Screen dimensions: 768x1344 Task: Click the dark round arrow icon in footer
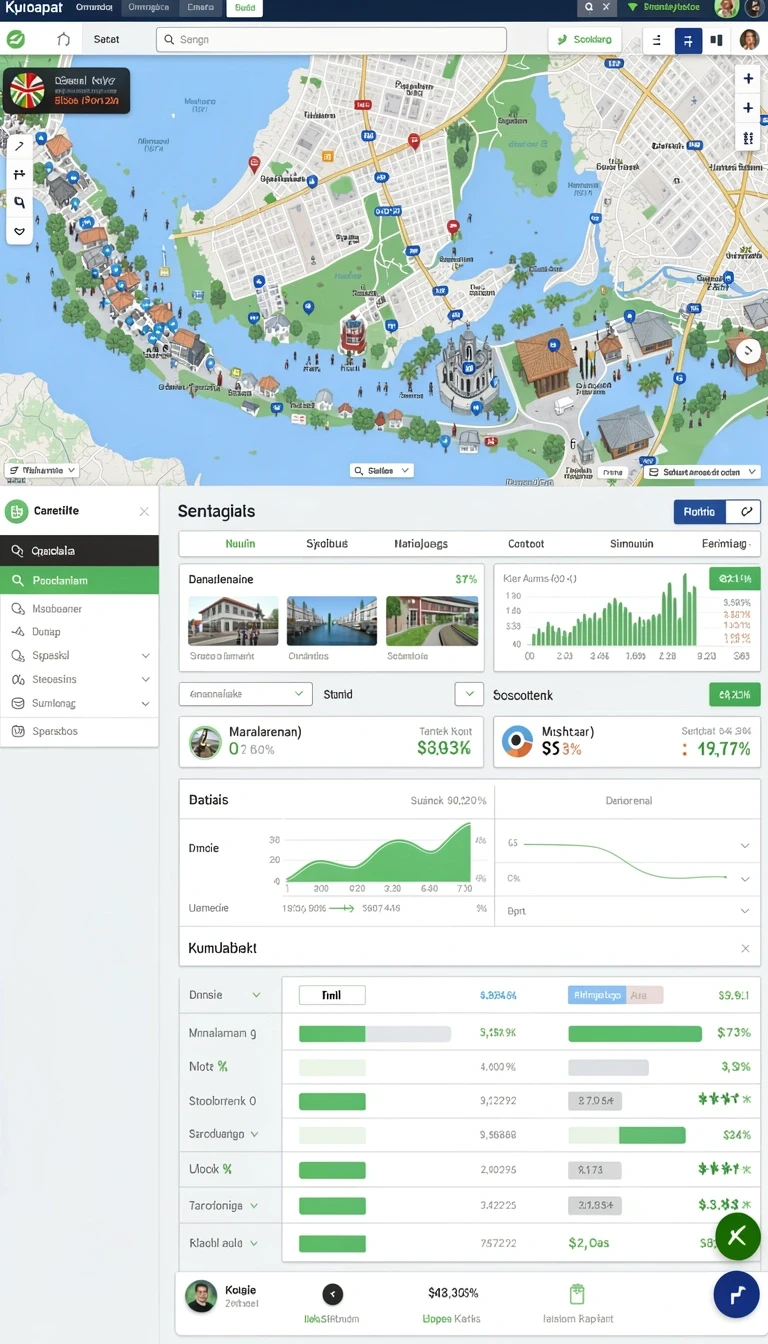point(333,1294)
